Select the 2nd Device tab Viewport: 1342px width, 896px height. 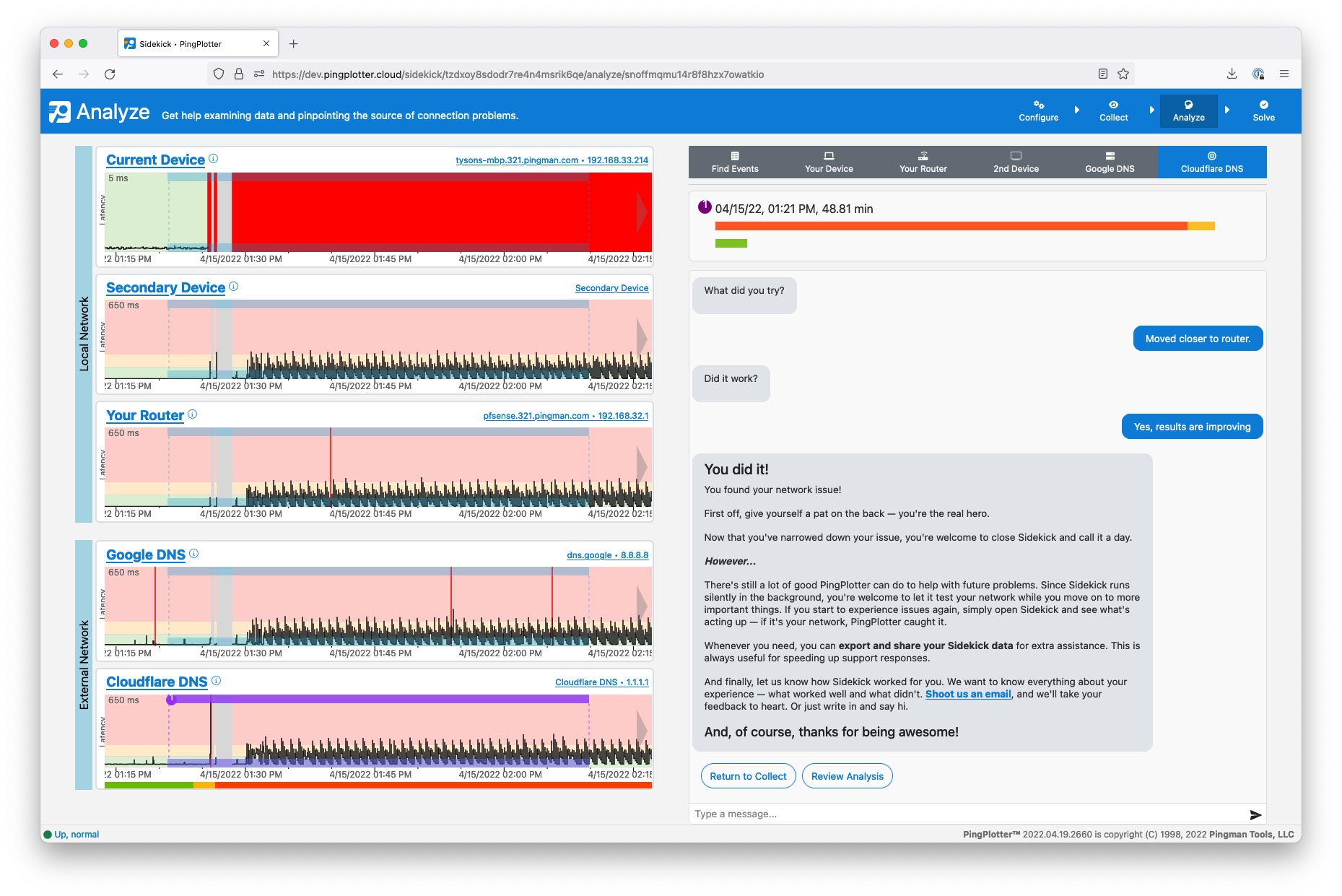pos(1016,162)
